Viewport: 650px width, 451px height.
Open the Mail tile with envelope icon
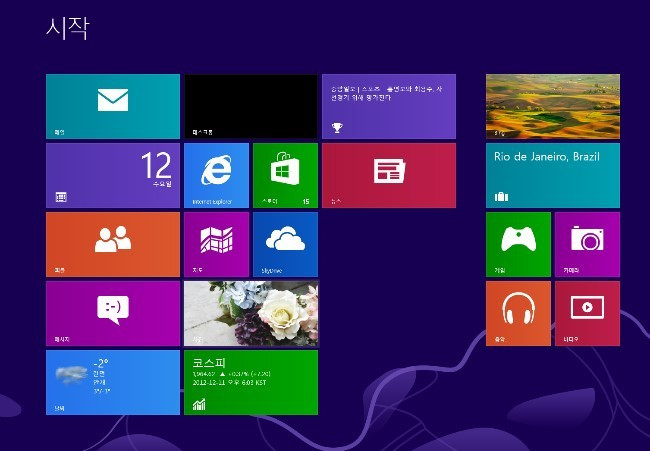113,107
